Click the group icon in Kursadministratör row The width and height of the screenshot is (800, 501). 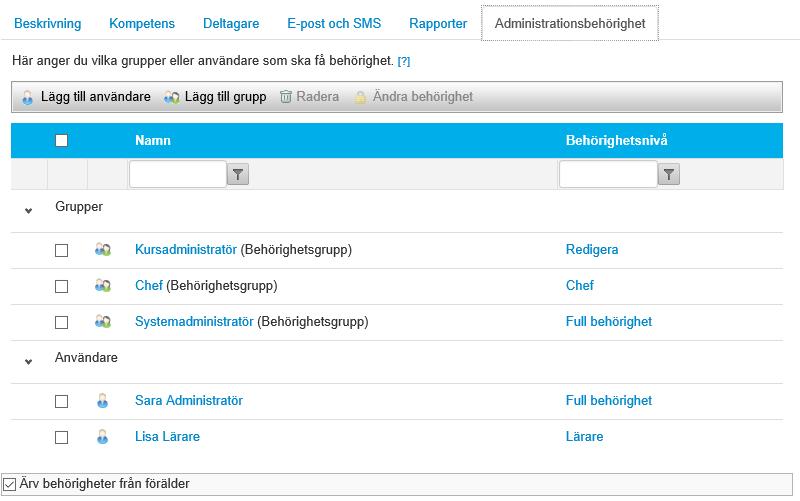click(x=103, y=249)
